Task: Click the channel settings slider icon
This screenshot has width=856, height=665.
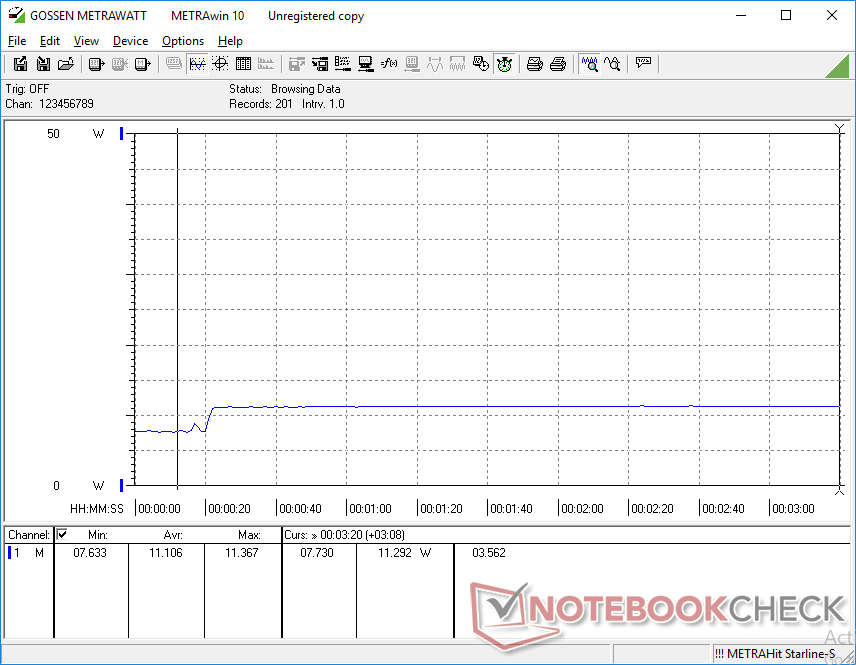Action: (343, 64)
